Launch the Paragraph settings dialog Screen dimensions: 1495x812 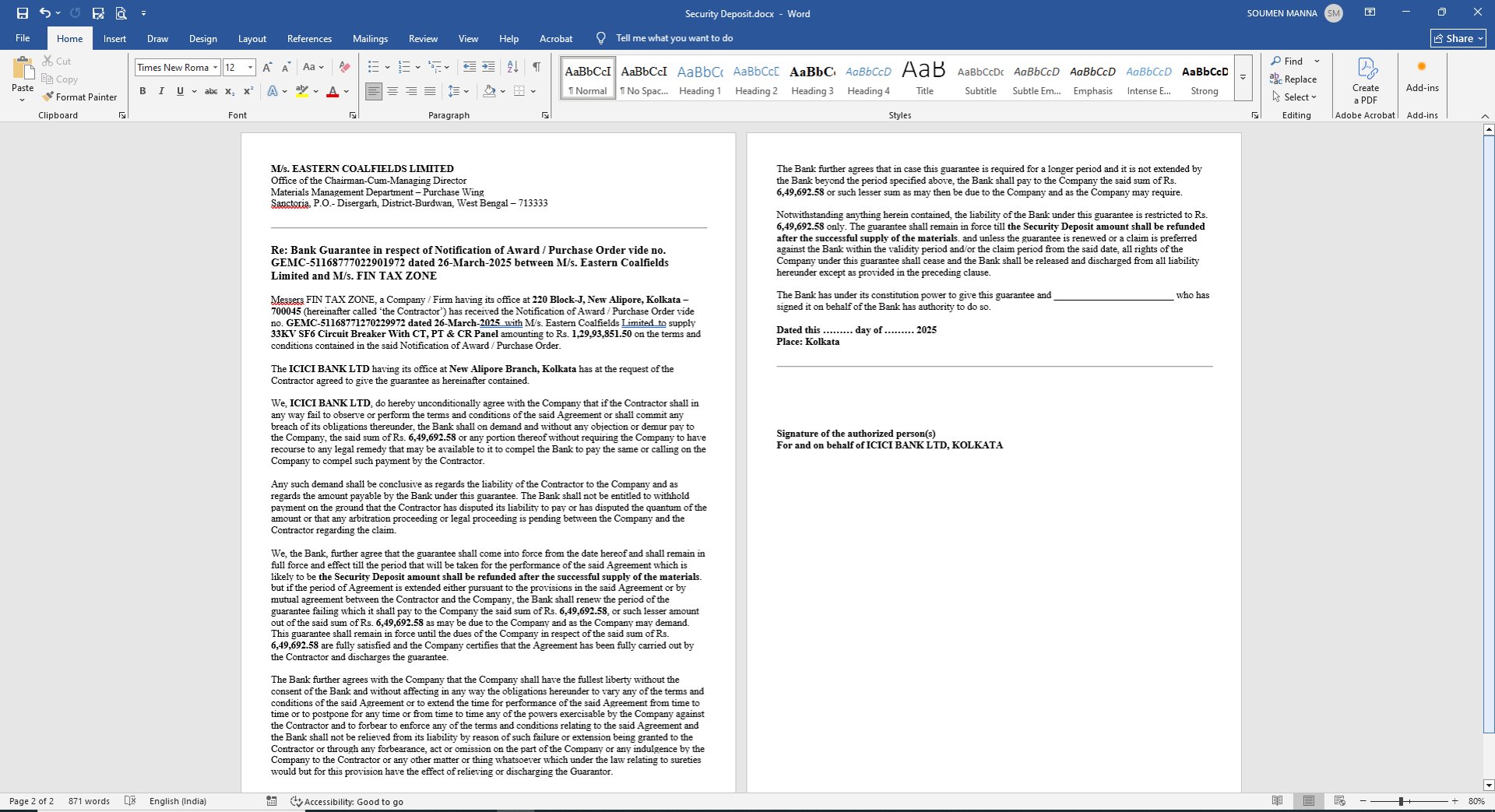pyautogui.click(x=545, y=115)
